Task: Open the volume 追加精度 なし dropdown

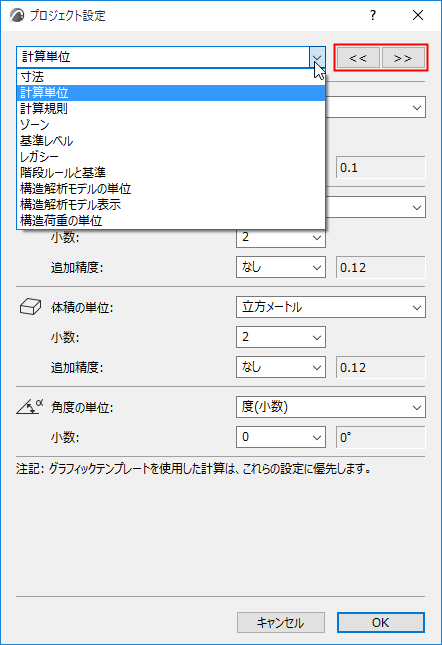Action: (x=281, y=367)
